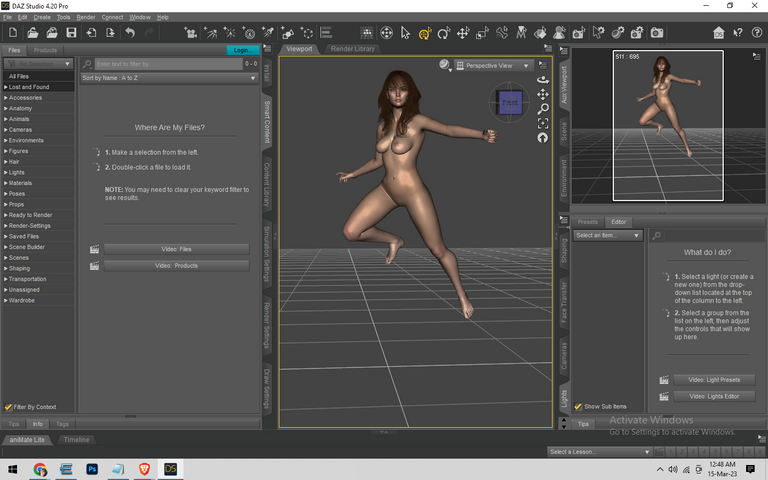Open the No Selection filter dropdown
Screen dimensions: 768x480
(x=38, y=64)
